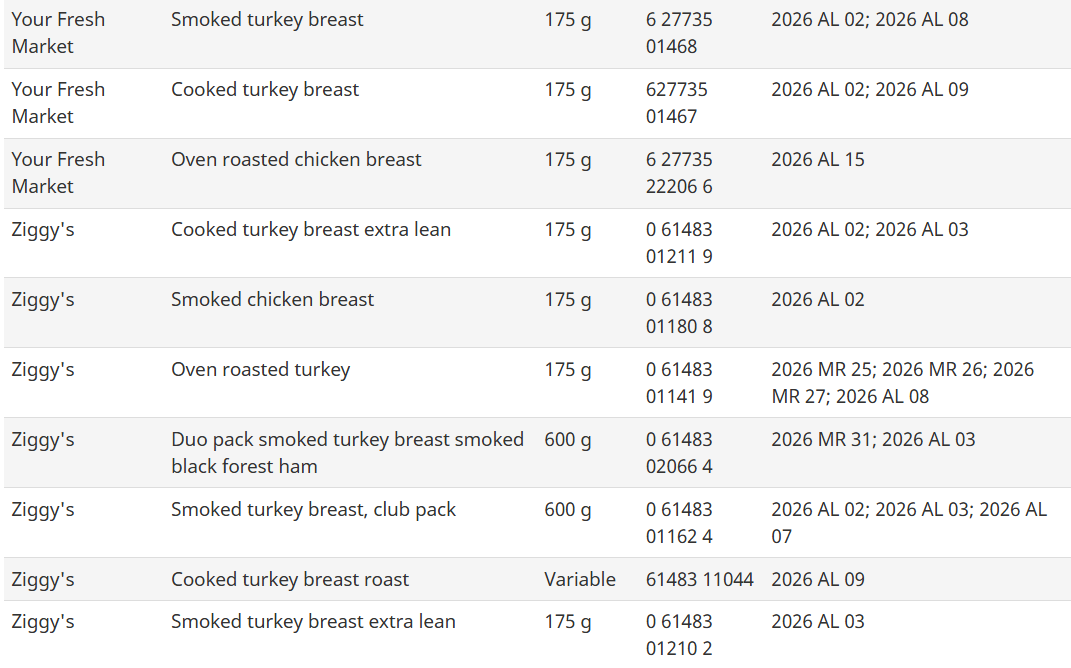Click 'Smoked turkey breast extra lean' cell
The width and height of the screenshot is (1071, 668).
point(313,622)
